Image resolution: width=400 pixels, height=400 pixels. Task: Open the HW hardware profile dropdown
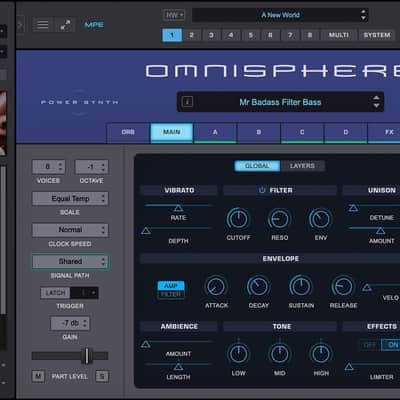(174, 15)
